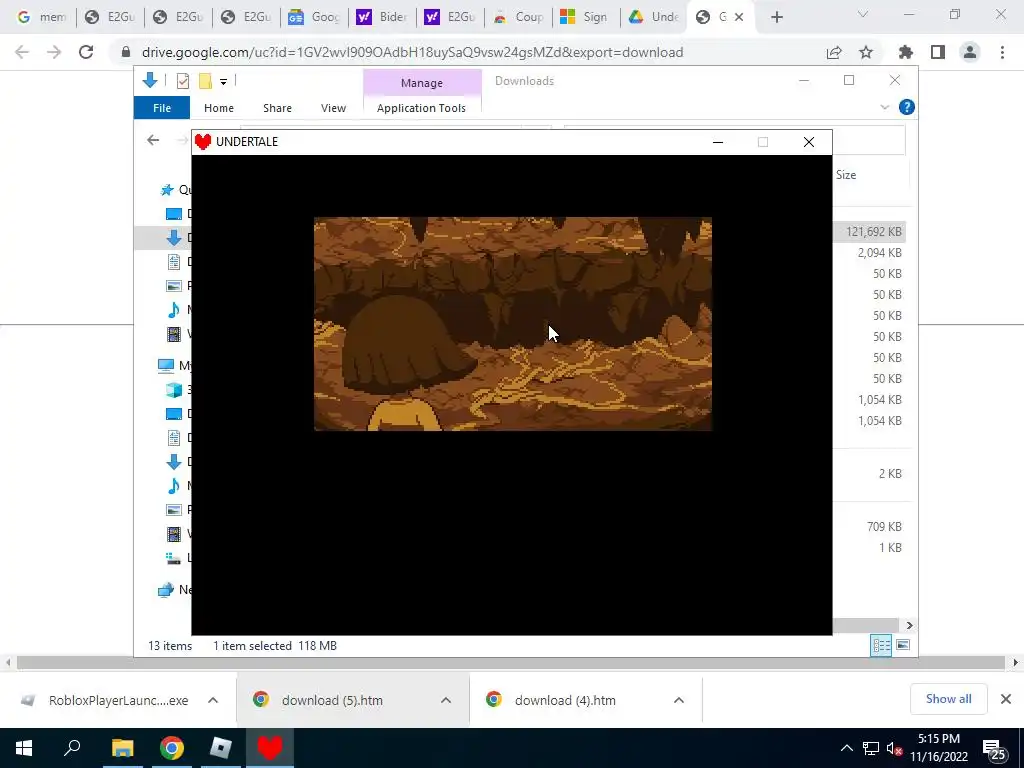
Task: Open Chrome three-dot menu
Action: (1002, 52)
